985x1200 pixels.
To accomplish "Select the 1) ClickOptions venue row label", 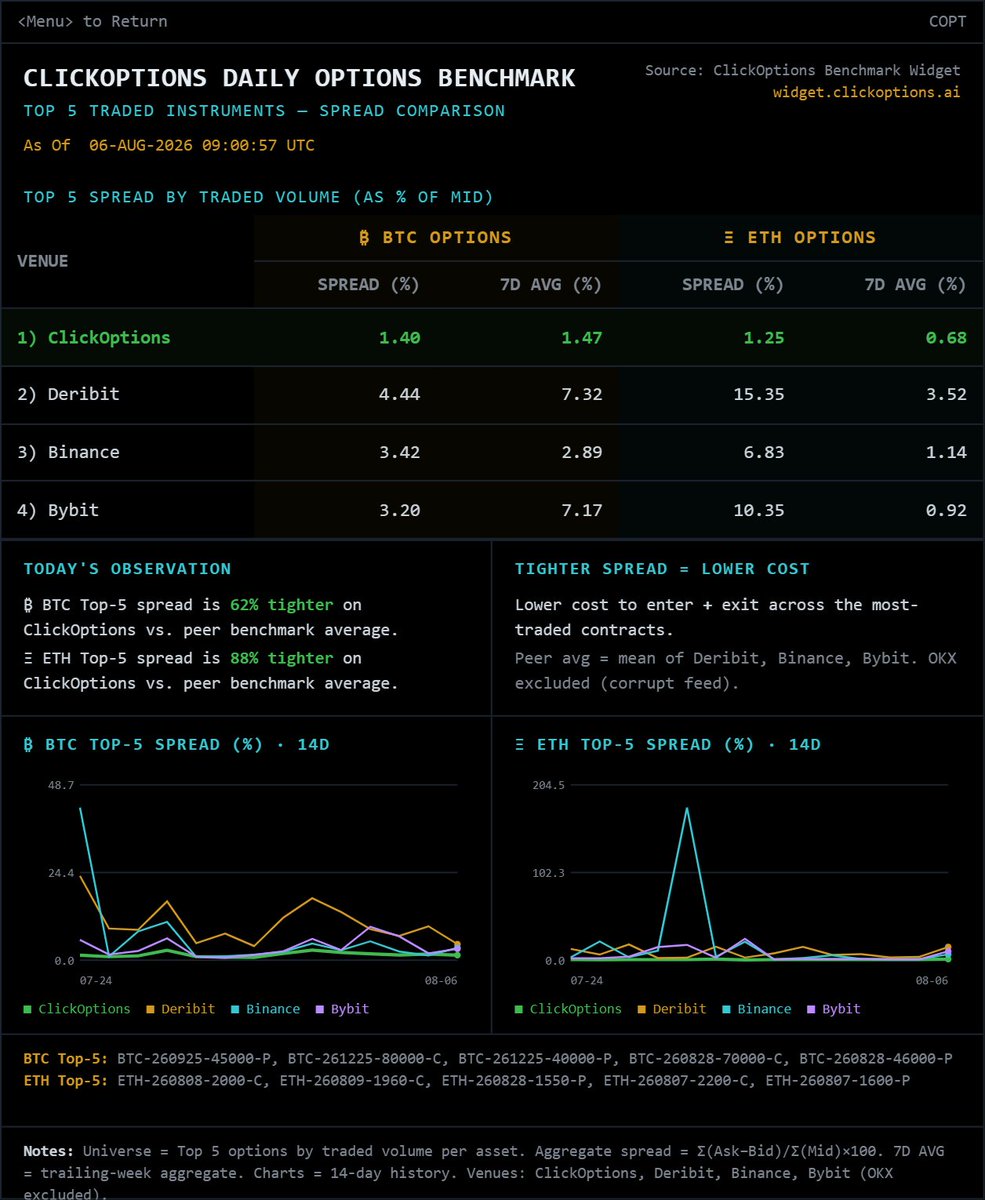I will point(94,338).
